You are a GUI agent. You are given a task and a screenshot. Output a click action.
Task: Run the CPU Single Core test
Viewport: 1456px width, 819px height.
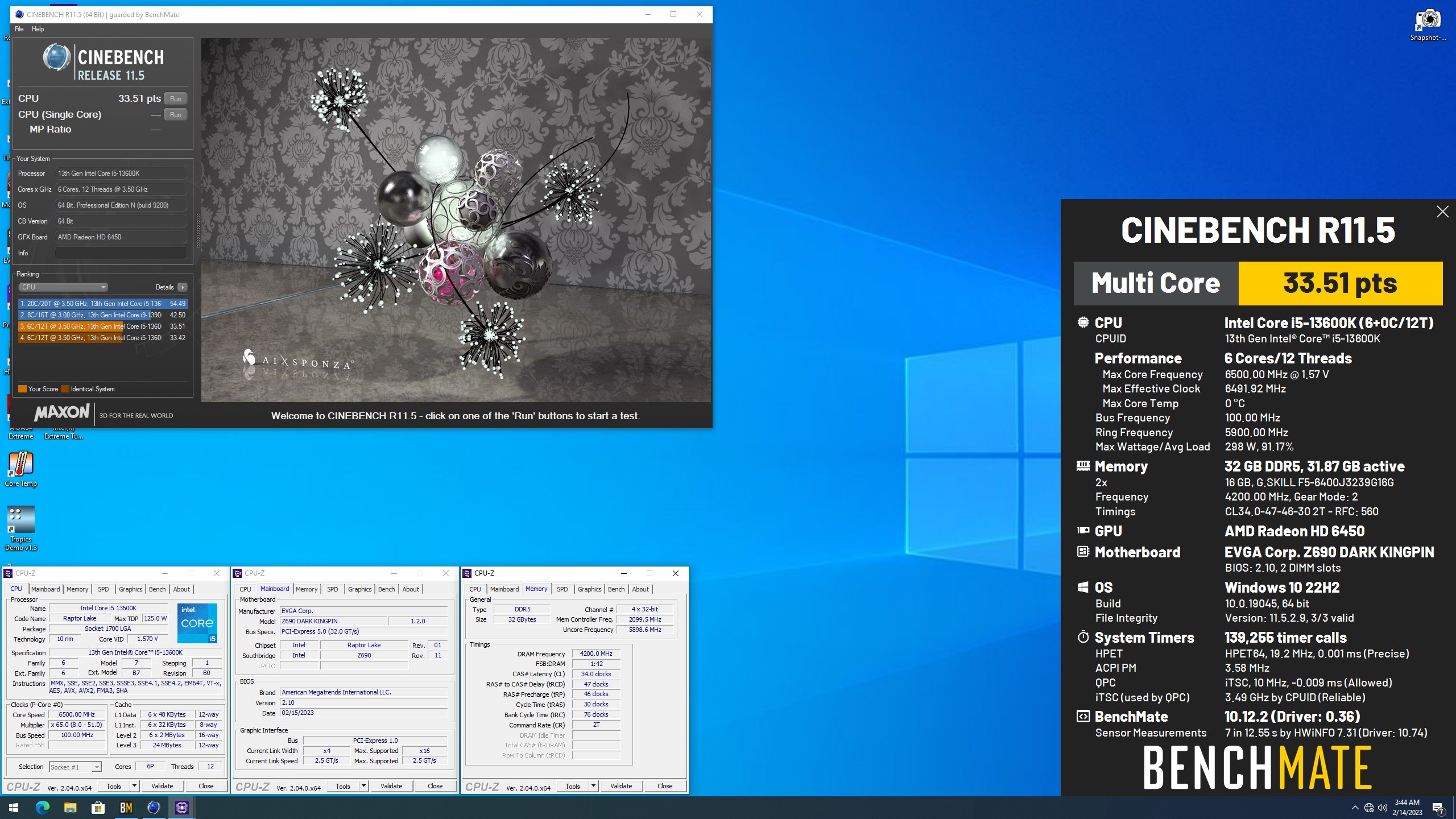(176, 114)
